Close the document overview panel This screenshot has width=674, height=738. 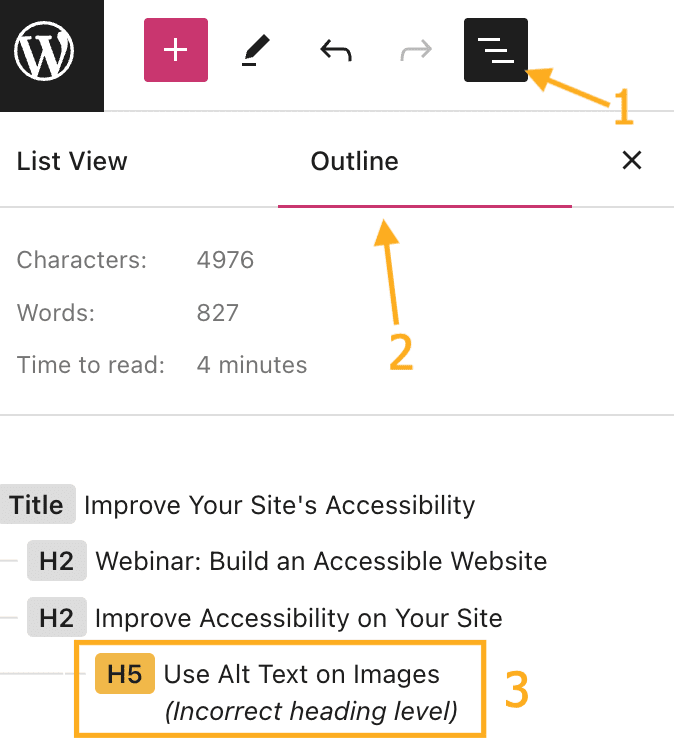tap(631, 161)
